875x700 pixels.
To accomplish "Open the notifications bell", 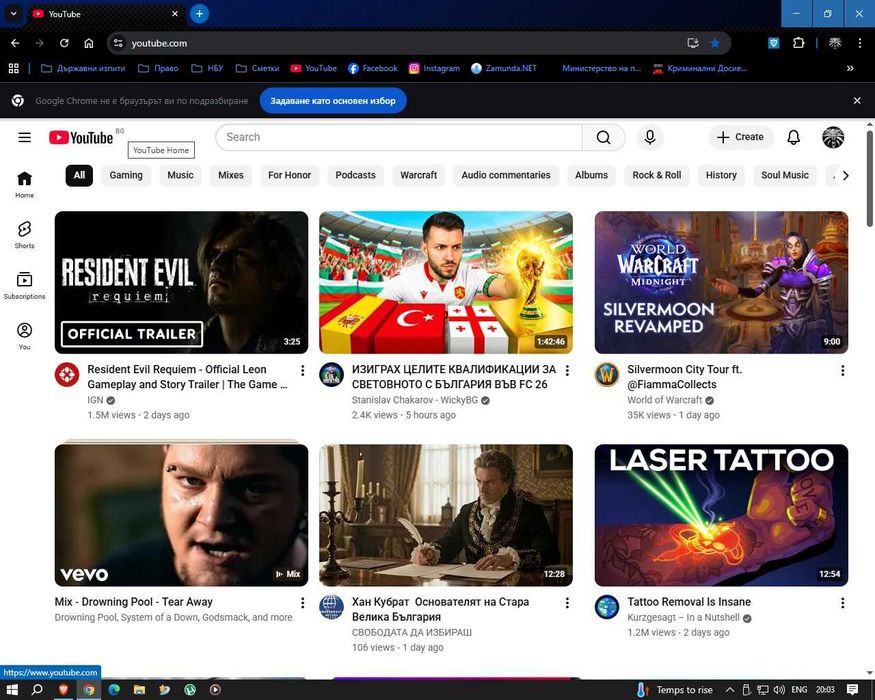I will click(793, 138).
